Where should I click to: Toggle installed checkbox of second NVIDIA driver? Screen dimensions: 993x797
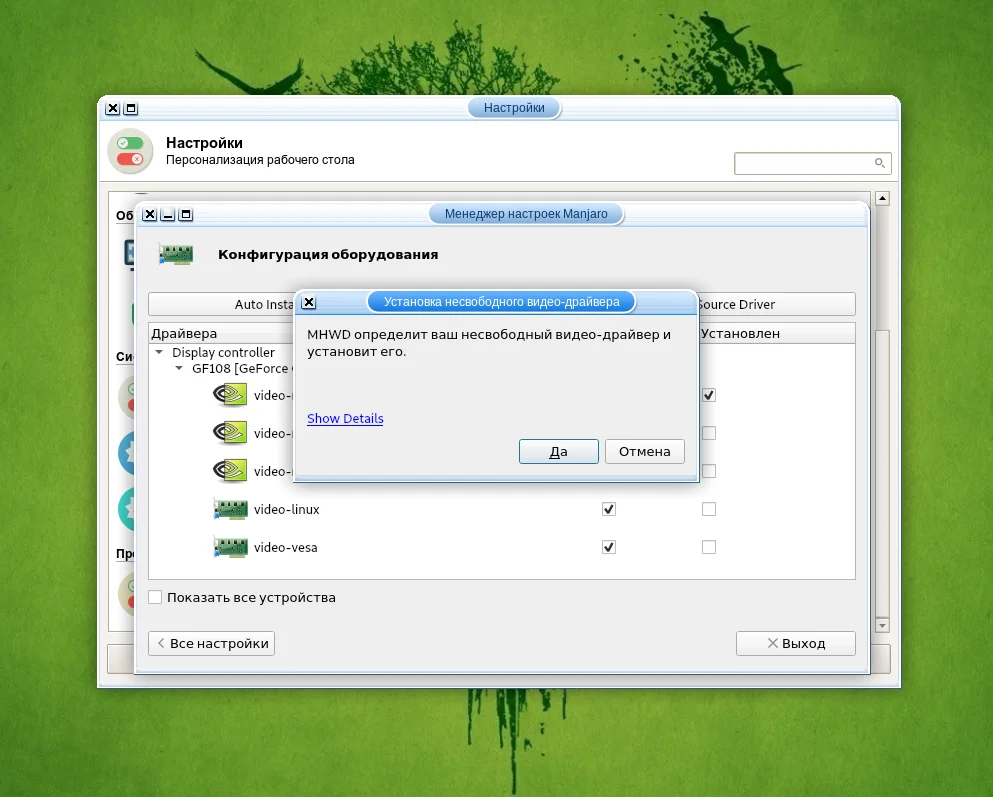coord(709,433)
